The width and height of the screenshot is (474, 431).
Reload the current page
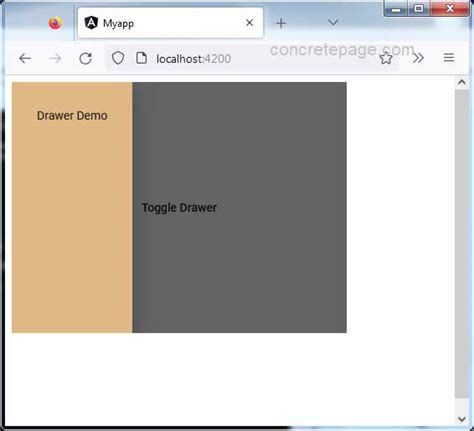(x=86, y=58)
